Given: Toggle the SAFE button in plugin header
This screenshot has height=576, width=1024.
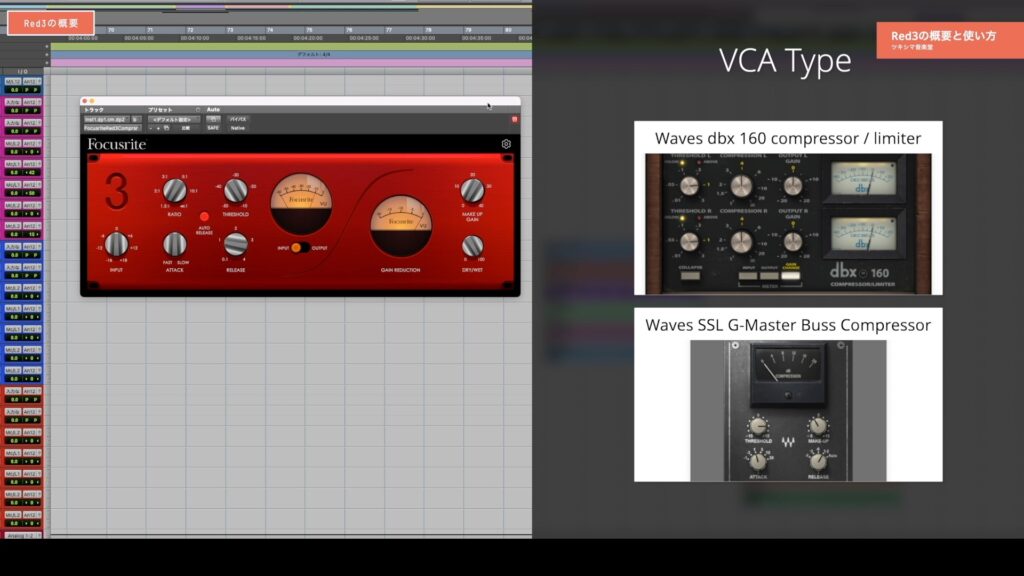Looking at the screenshot, I should click(x=213, y=128).
